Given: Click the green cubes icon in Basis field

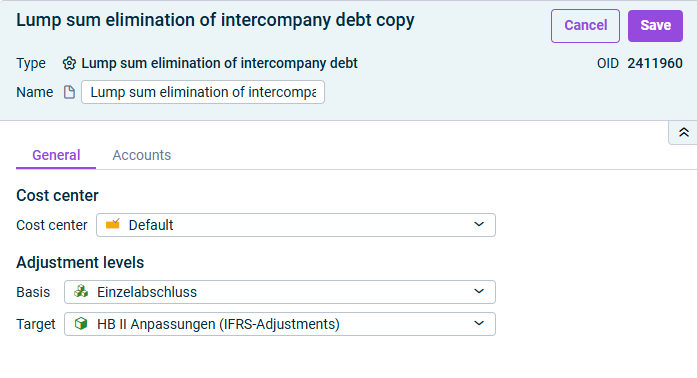Looking at the screenshot, I should click(x=81, y=291).
